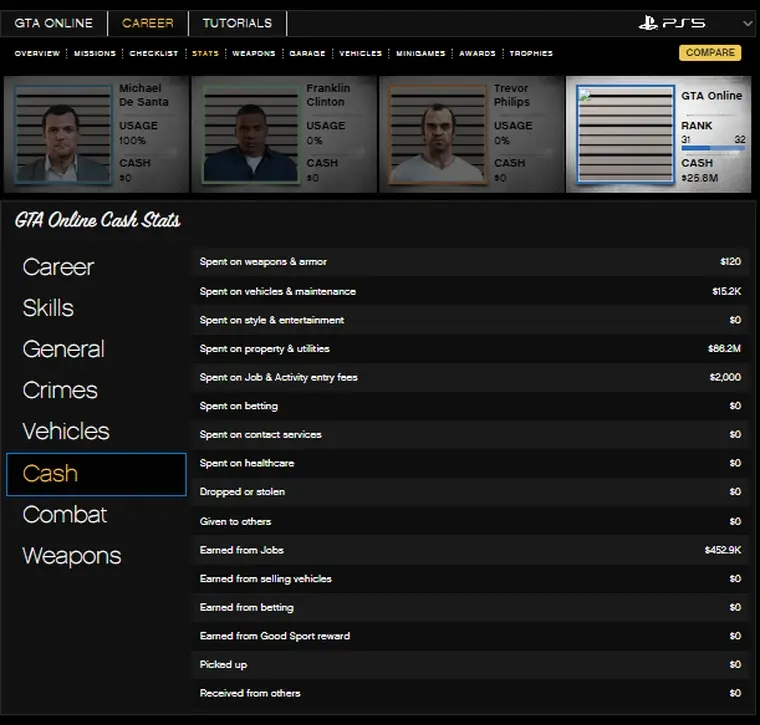Open the Weapons submenu in navigation bar
760x725 pixels.
click(x=253, y=53)
